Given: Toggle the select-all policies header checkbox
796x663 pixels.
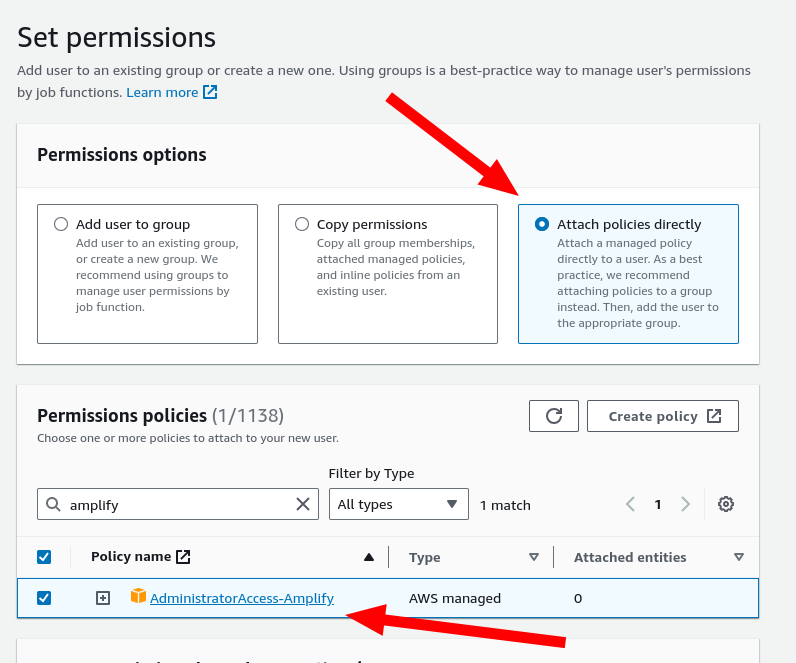Looking at the screenshot, I should point(44,557).
